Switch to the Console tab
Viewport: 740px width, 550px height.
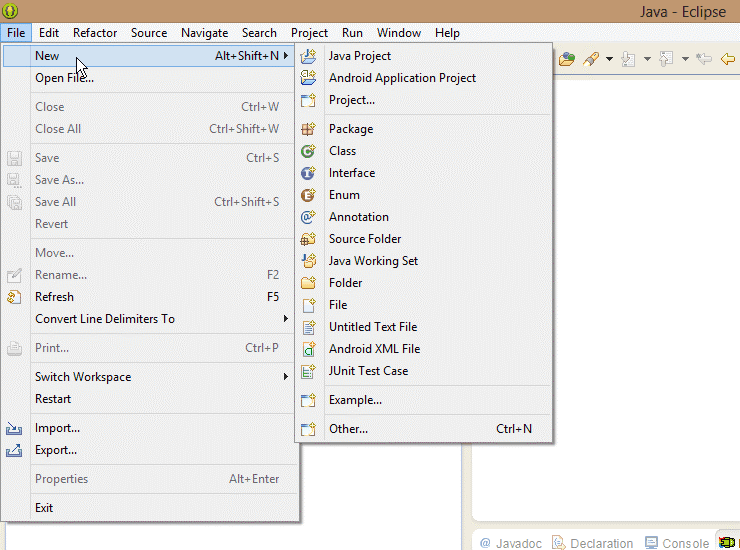point(677,543)
